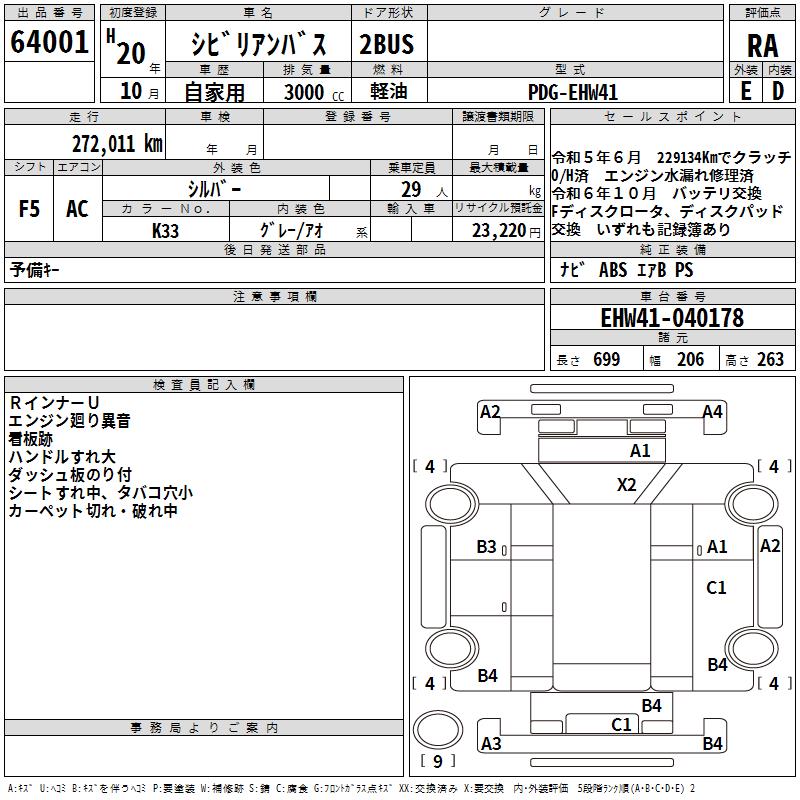The height and width of the screenshot is (800, 800).
Task: Click the lot number 64001
Action: coord(50,43)
